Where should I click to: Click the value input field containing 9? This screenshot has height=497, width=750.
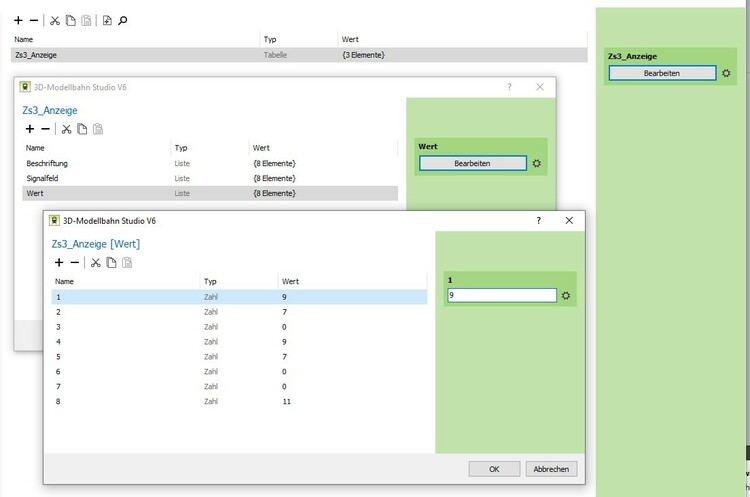tap(502, 295)
